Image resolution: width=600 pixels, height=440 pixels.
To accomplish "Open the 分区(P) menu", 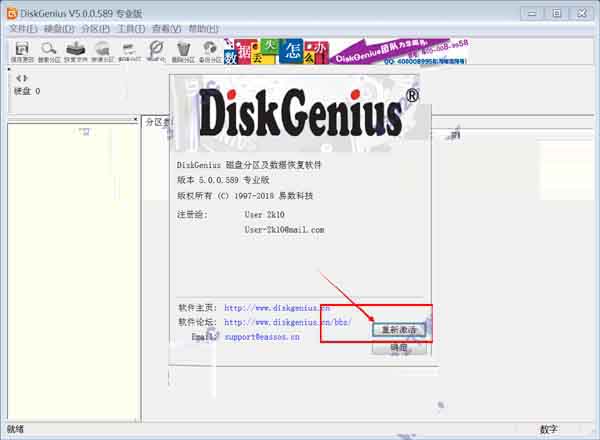I will point(96,29).
